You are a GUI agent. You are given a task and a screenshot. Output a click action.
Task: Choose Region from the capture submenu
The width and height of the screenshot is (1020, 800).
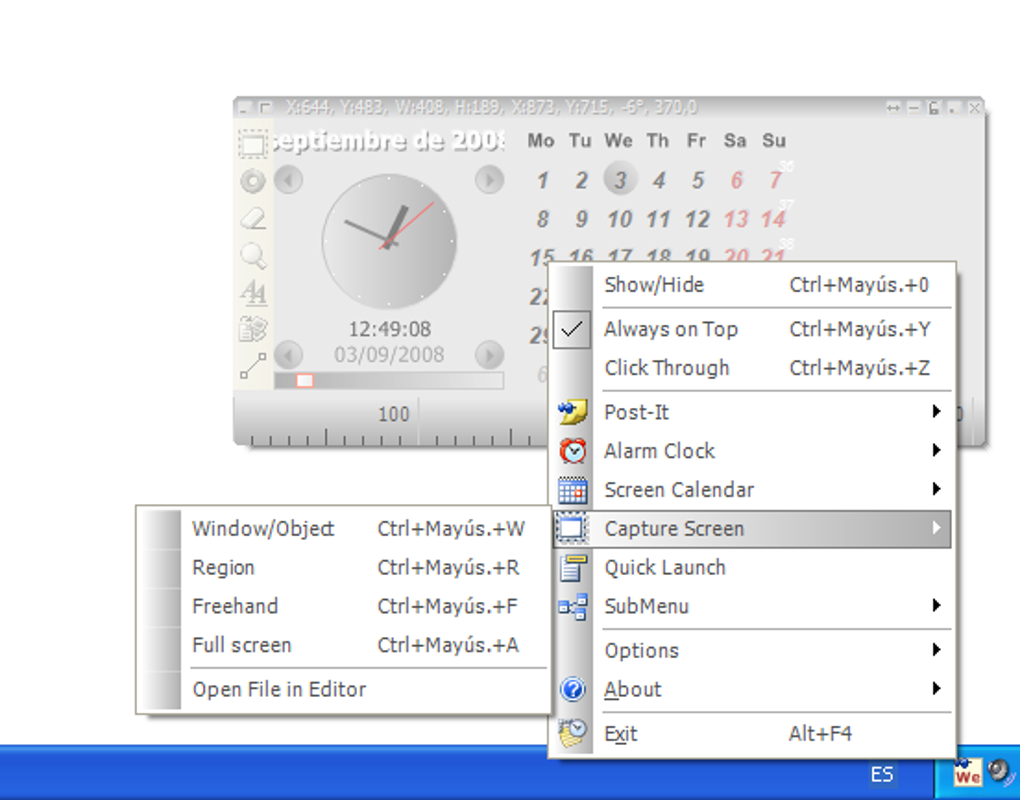223,567
